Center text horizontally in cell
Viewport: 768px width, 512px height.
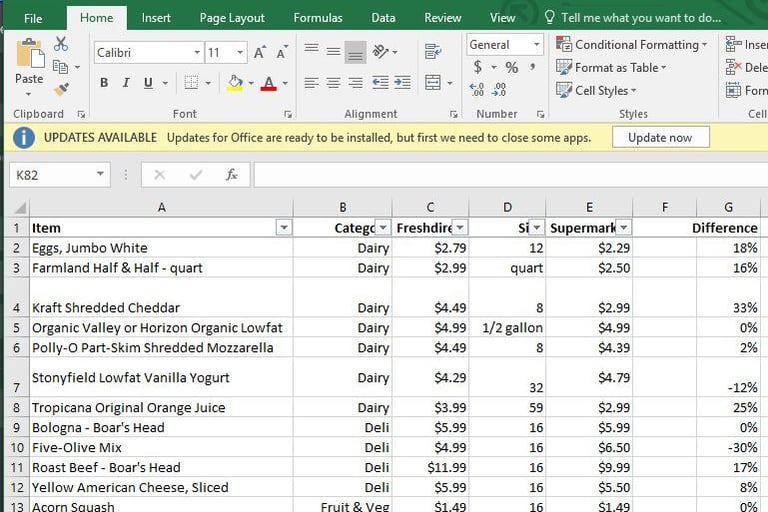(334, 83)
